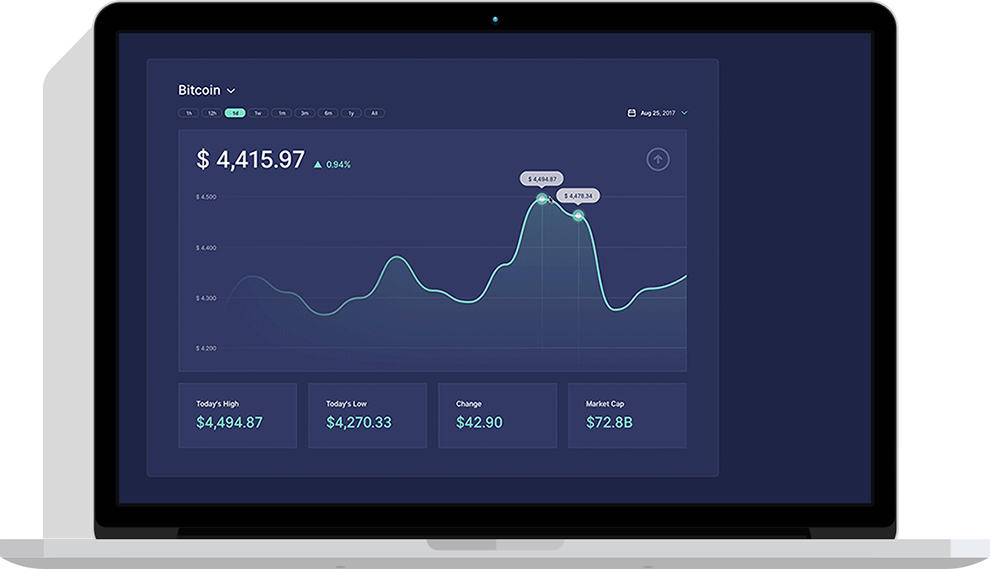Click the chart point at $4,478.34

[578, 215]
